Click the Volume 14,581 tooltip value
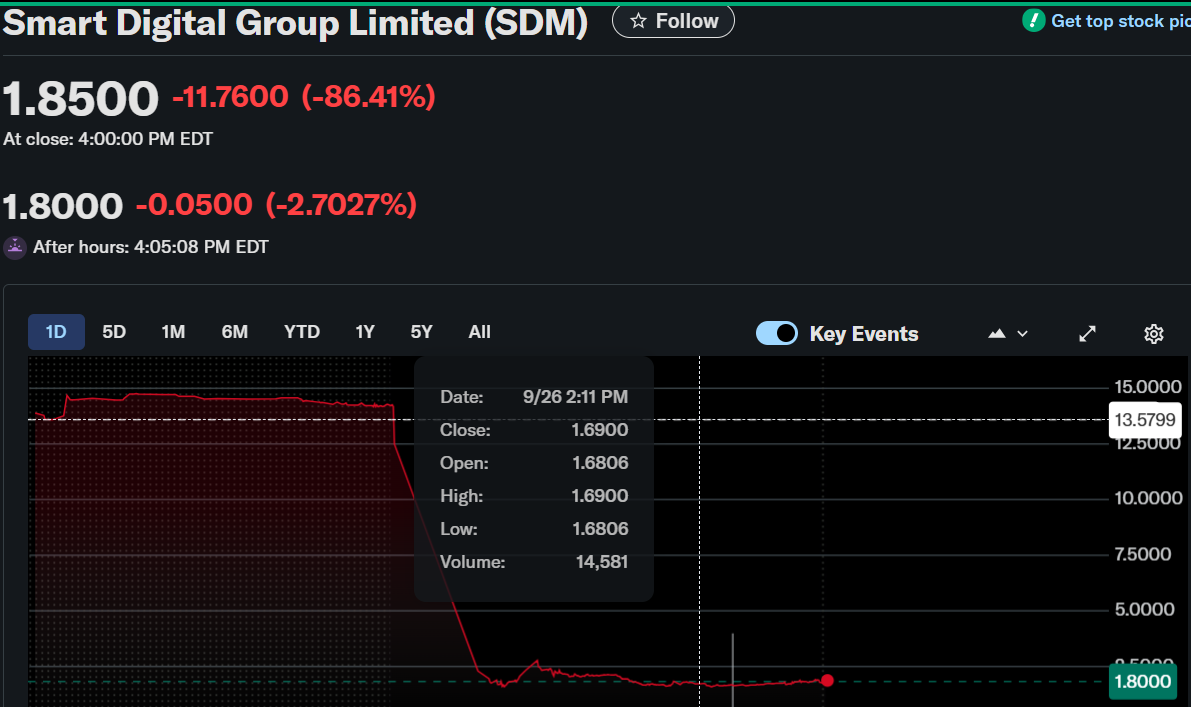Viewport: 1191px width, 707px height. click(602, 562)
